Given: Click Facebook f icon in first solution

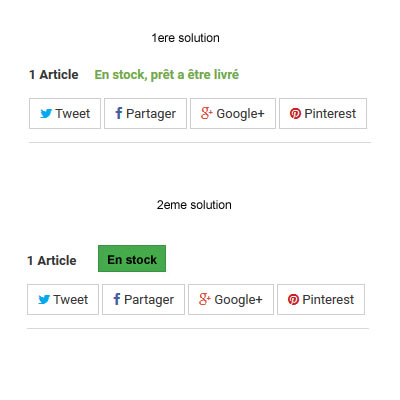Looking at the screenshot, I should coord(119,113).
